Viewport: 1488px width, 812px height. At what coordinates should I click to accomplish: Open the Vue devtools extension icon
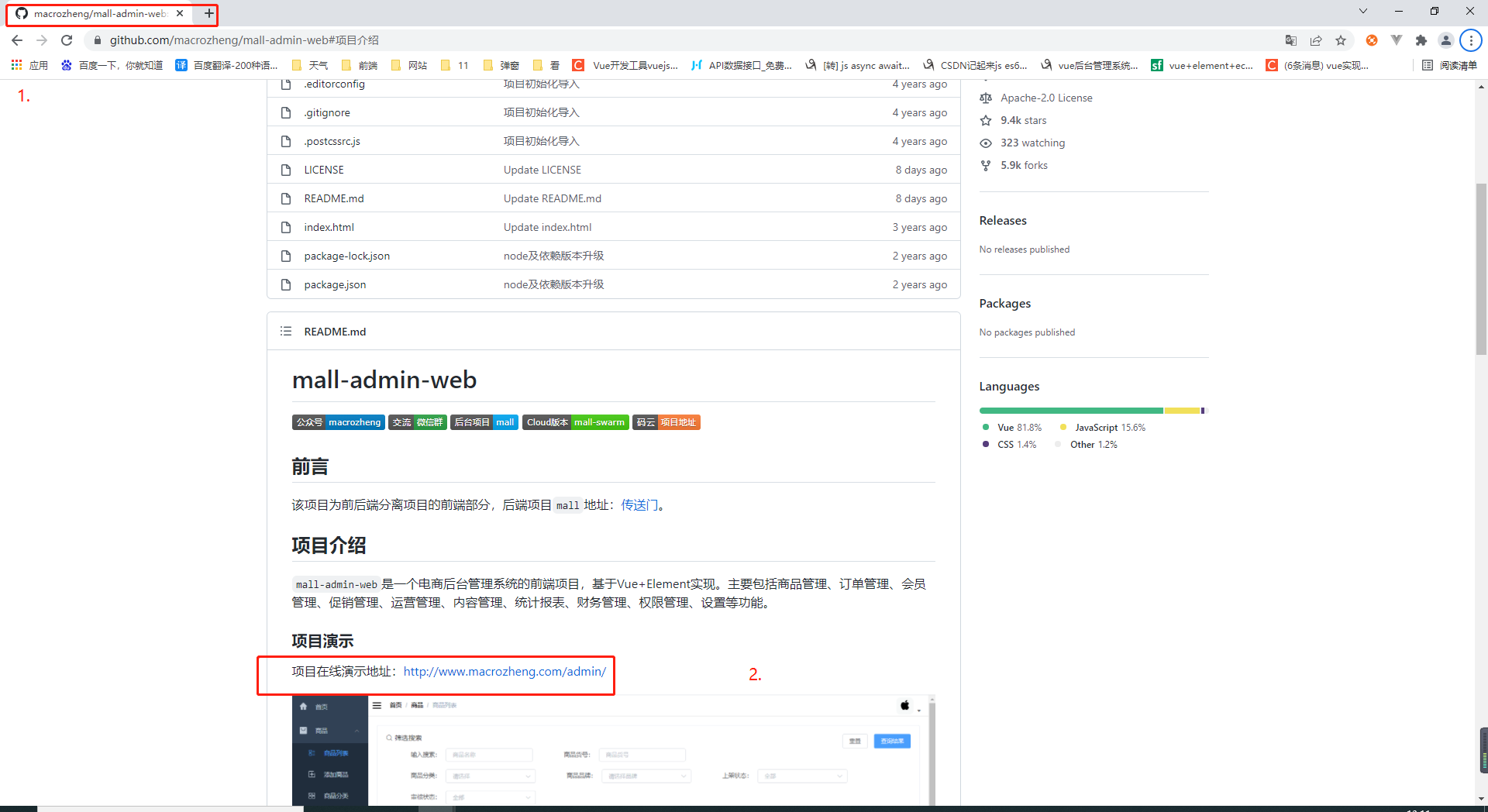pos(1397,40)
